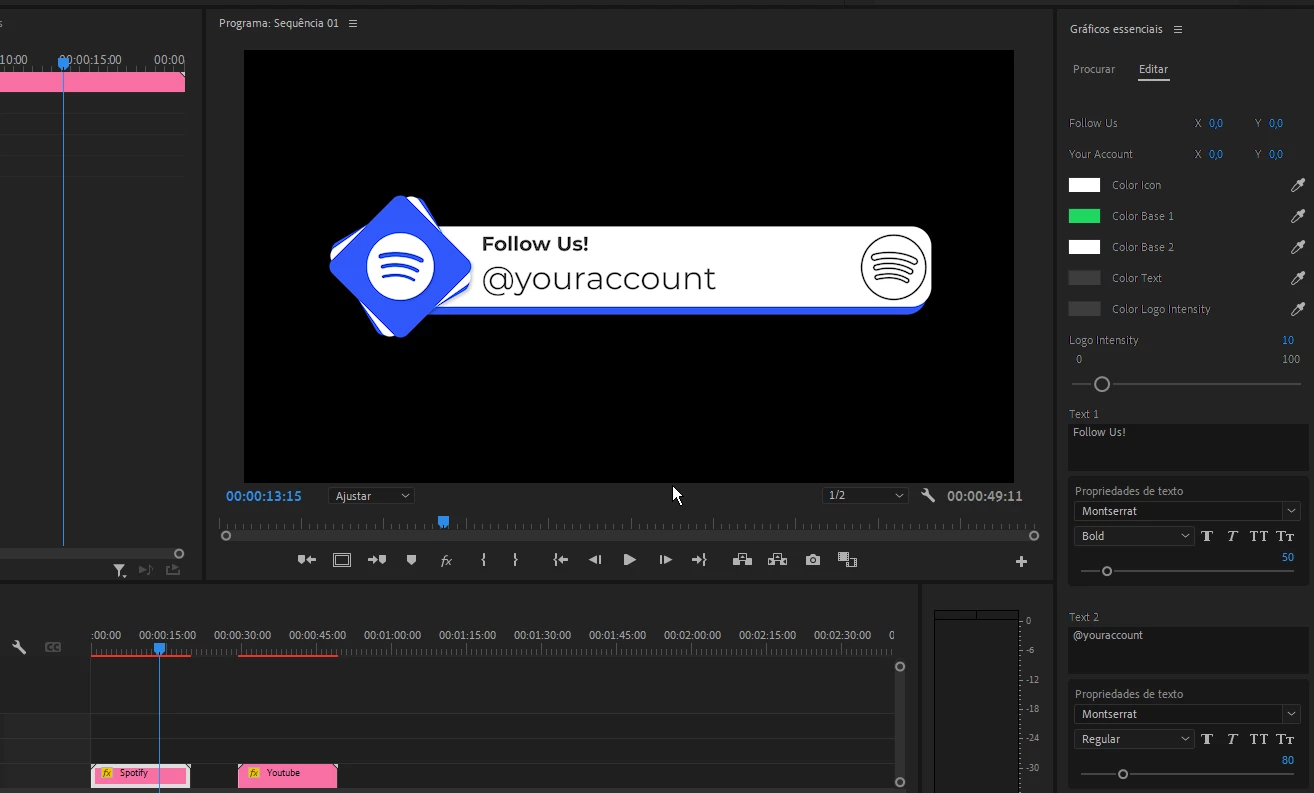1314x793 pixels.
Task: Open filter icon in source panel
Action: pyautogui.click(x=120, y=570)
